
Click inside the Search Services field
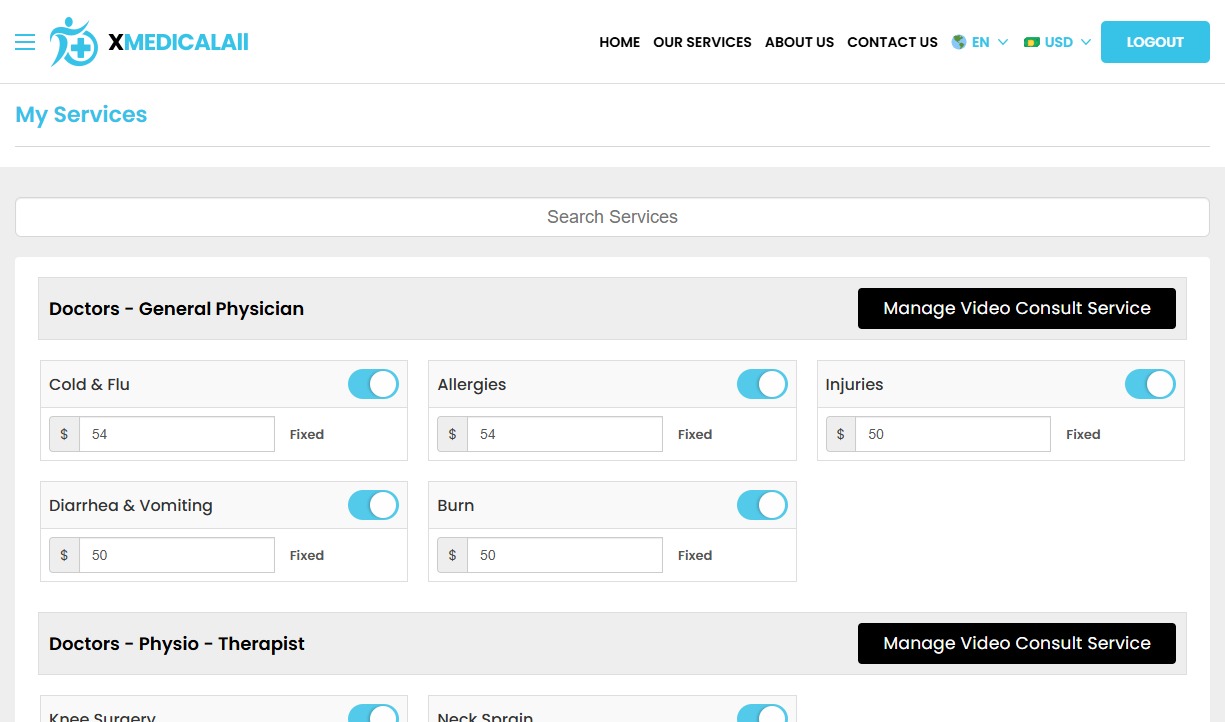point(612,216)
